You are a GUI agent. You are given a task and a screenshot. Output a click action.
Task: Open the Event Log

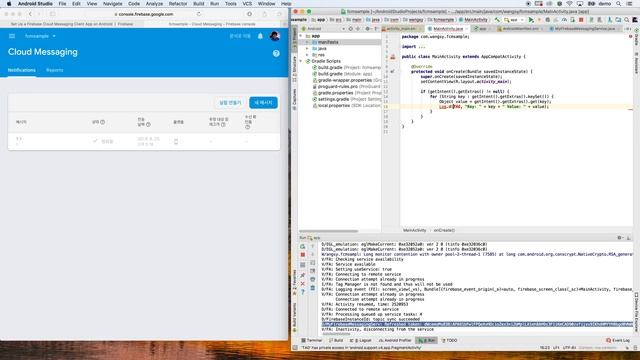tap(618, 340)
